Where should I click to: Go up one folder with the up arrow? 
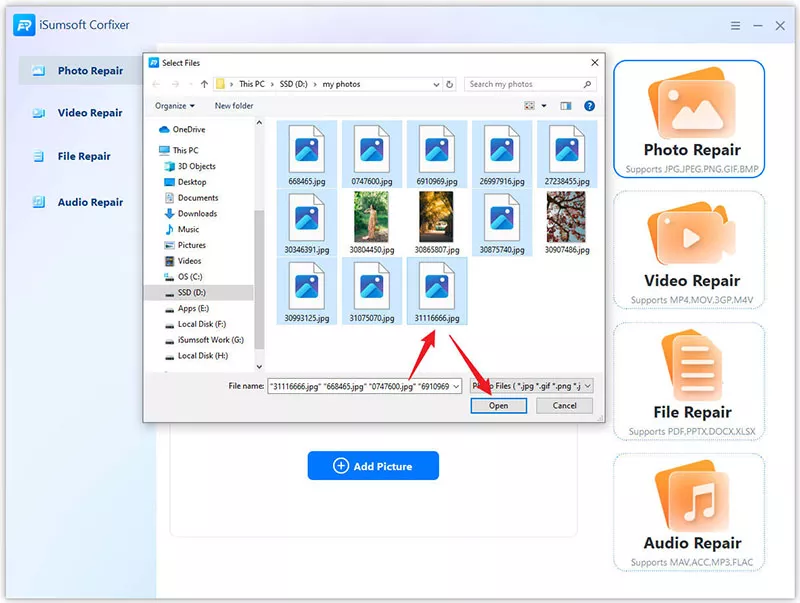tap(204, 84)
